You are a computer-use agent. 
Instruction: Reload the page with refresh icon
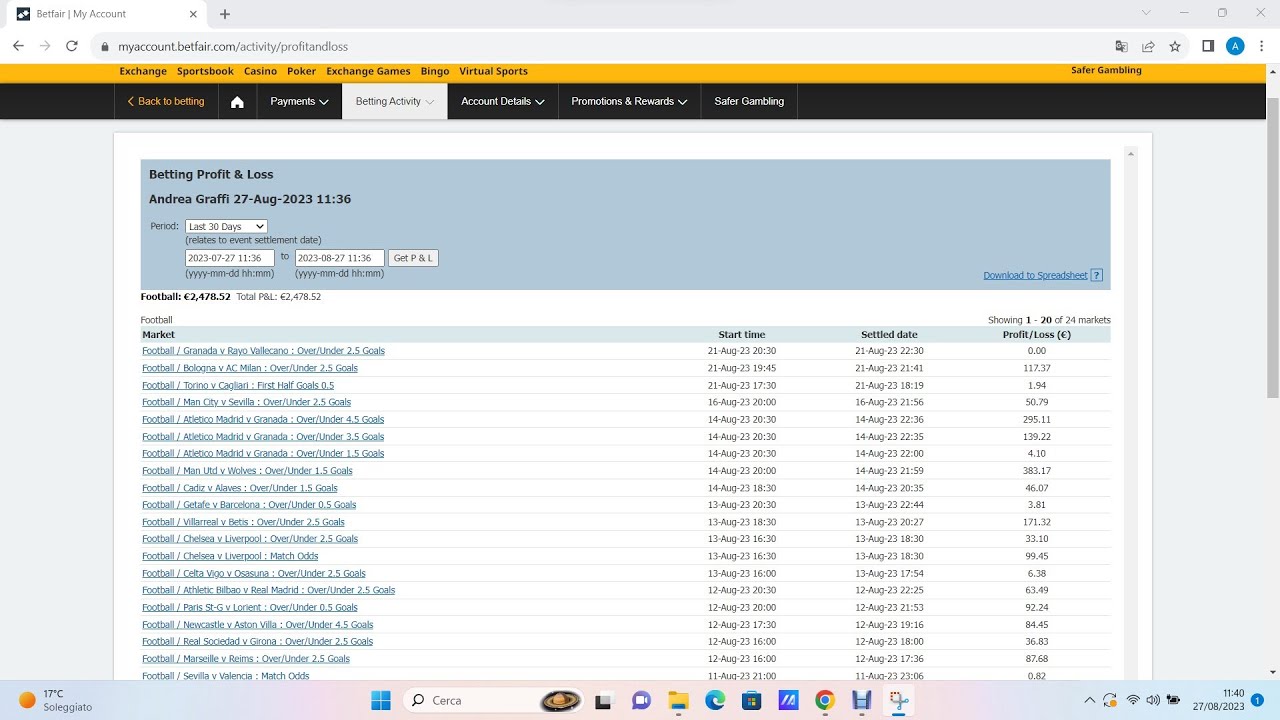tap(72, 46)
